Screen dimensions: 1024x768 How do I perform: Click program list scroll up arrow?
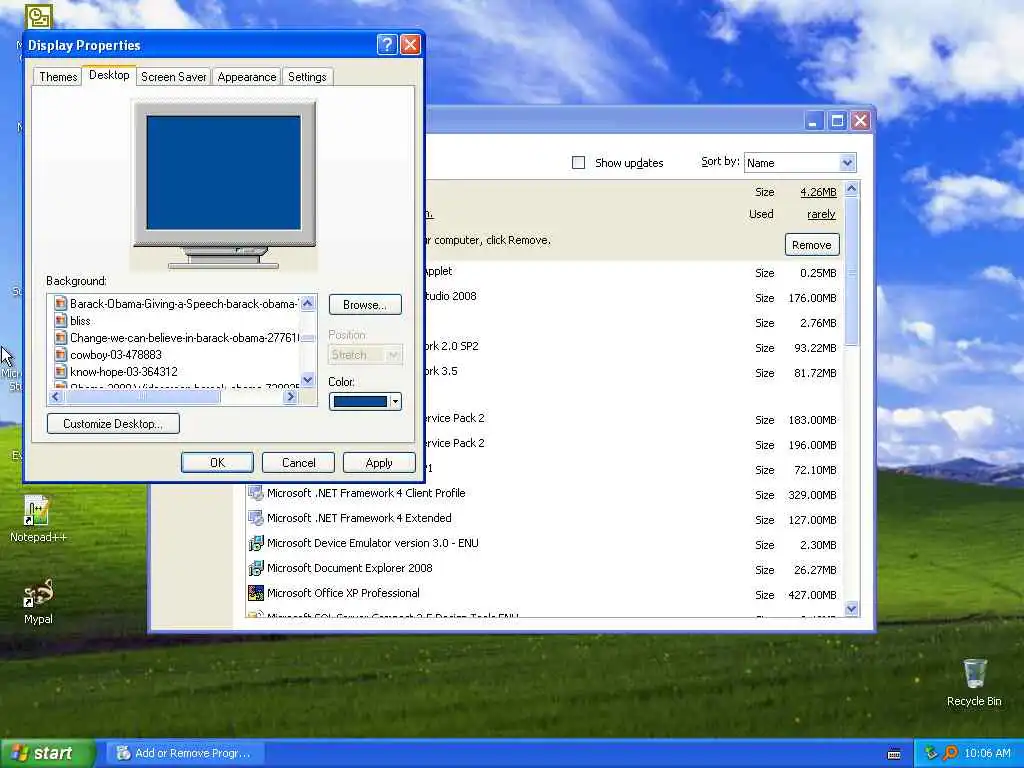click(851, 189)
